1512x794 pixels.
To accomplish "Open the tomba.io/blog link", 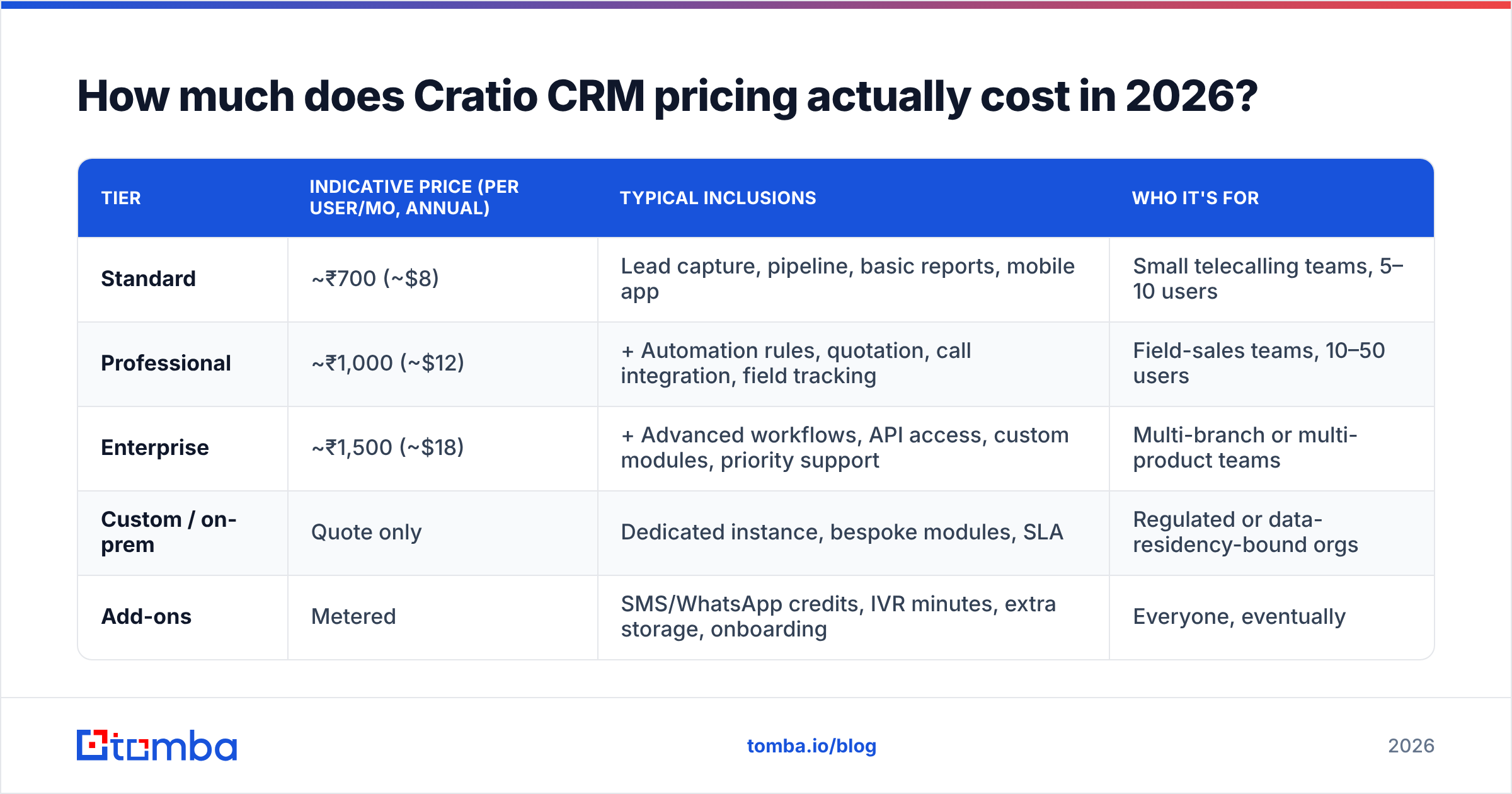I will click(811, 746).
